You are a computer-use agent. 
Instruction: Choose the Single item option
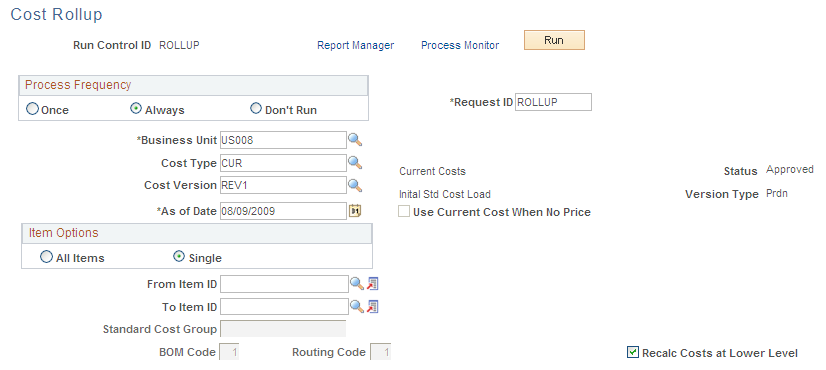point(179,257)
